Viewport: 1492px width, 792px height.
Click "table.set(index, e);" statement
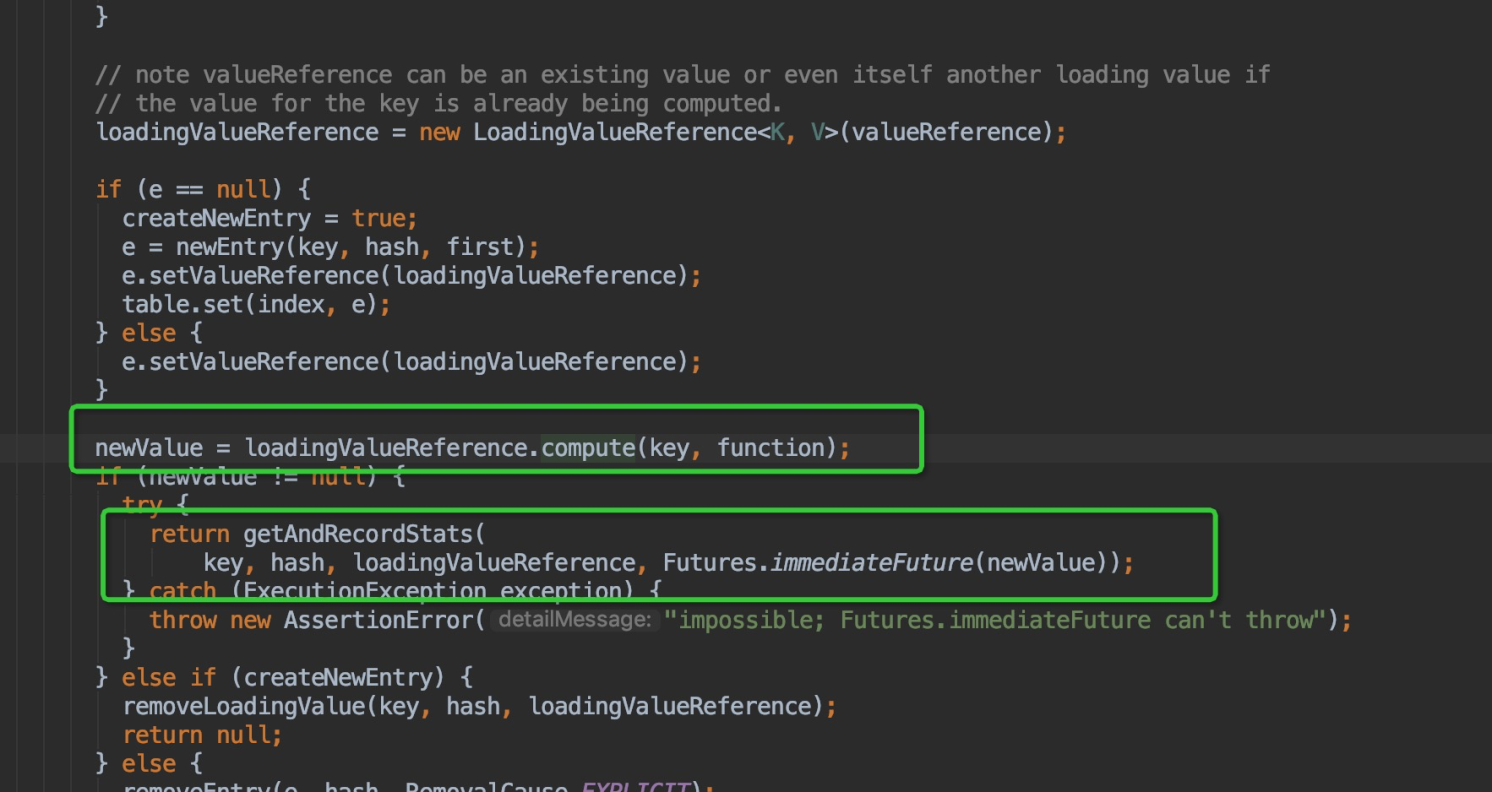point(257,304)
